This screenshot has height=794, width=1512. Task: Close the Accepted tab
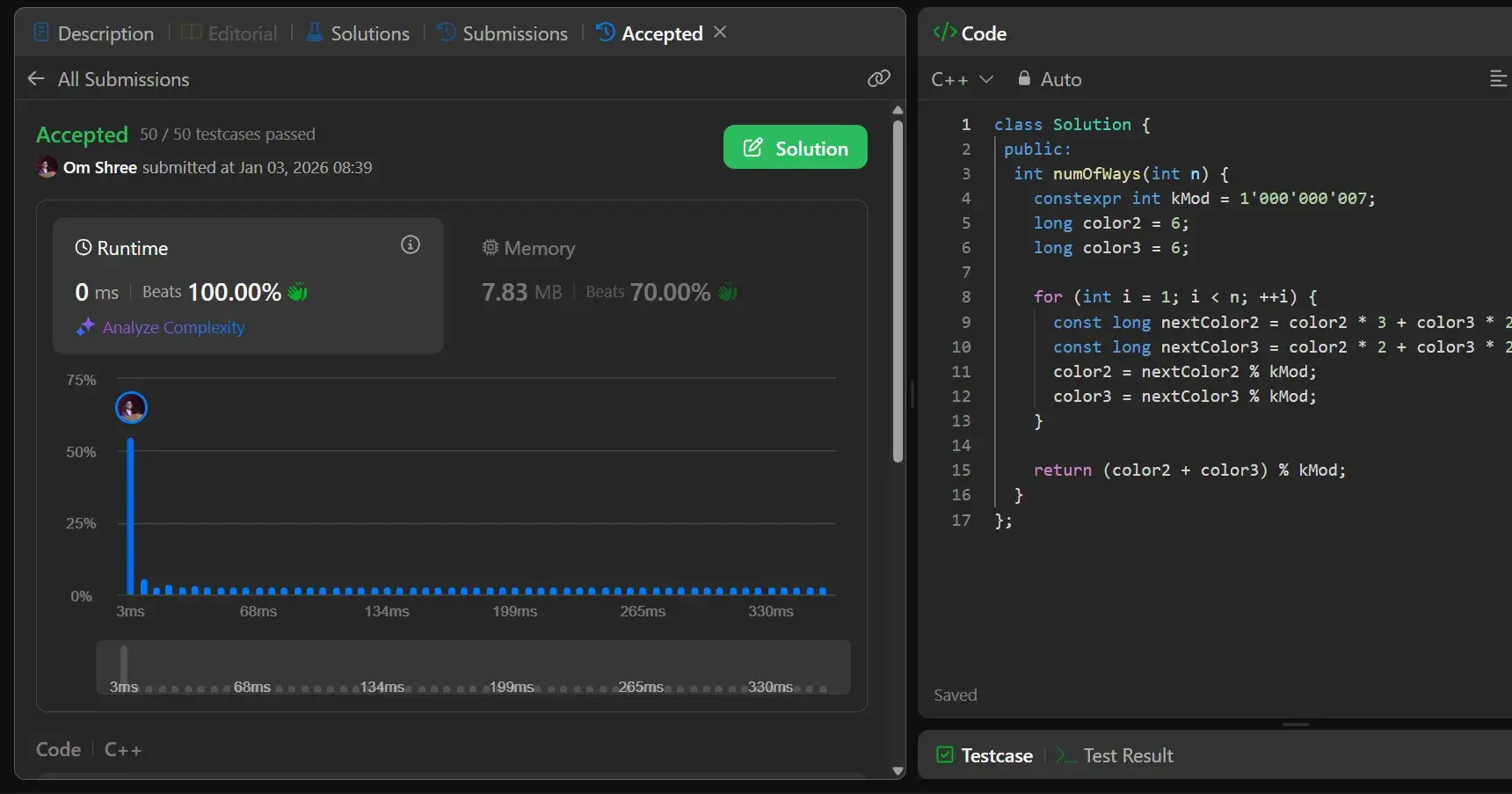click(720, 32)
